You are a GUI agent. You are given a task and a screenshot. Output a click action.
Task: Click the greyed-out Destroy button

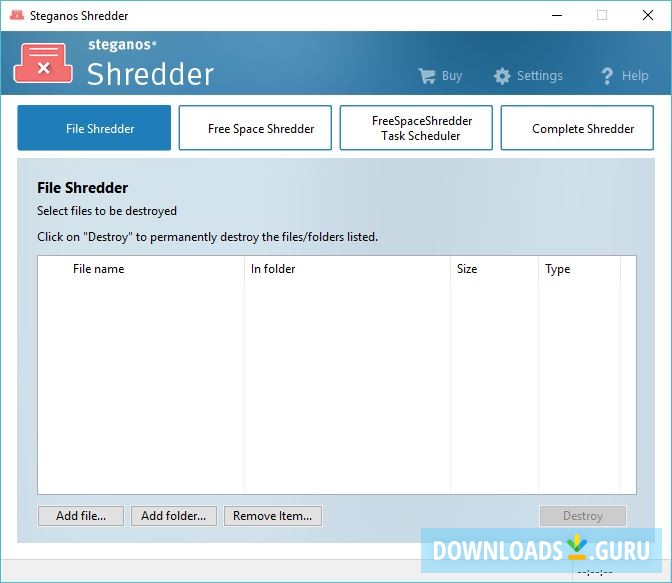[583, 516]
